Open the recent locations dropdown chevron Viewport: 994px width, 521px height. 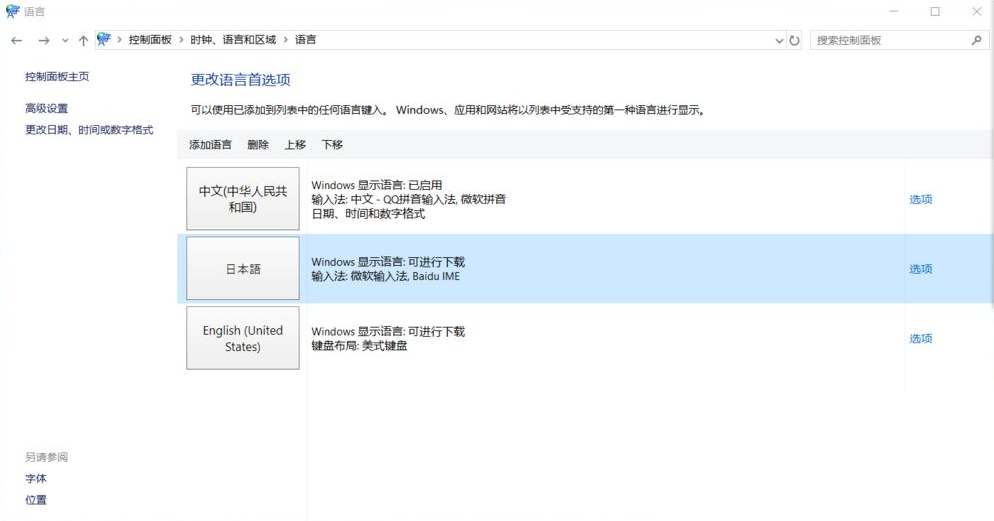(65, 41)
